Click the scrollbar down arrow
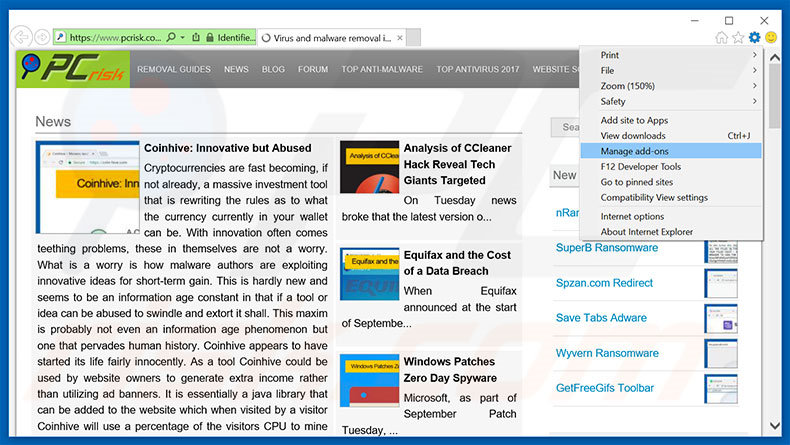The height and width of the screenshot is (445, 790). [775, 426]
